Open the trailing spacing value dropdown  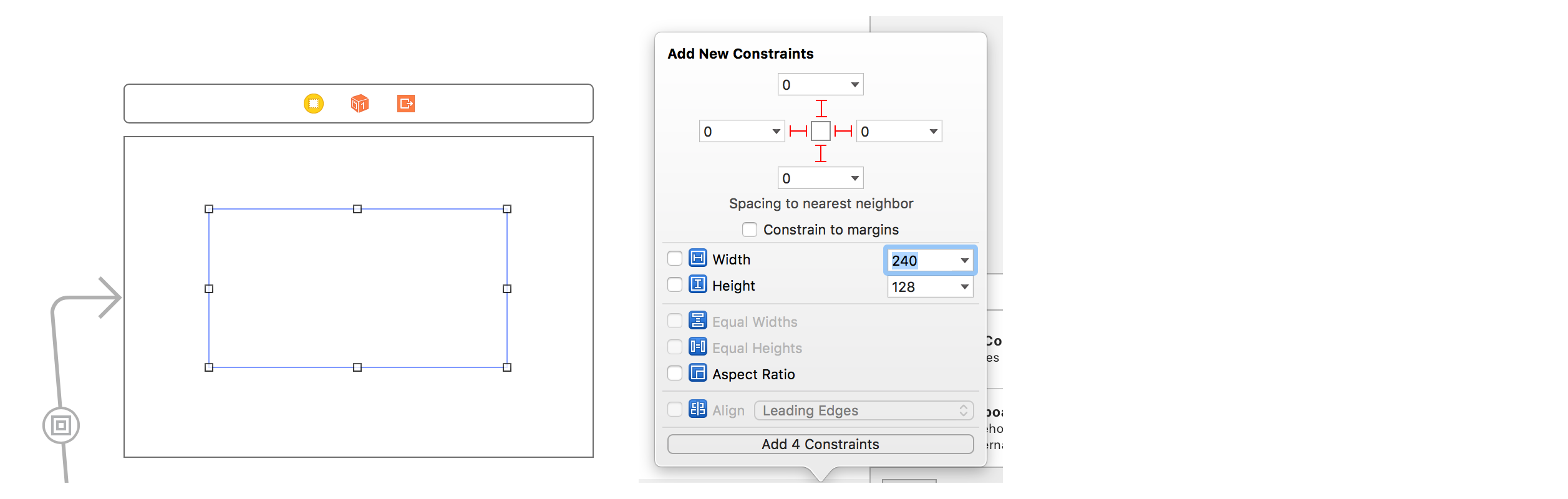coord(934,132)
